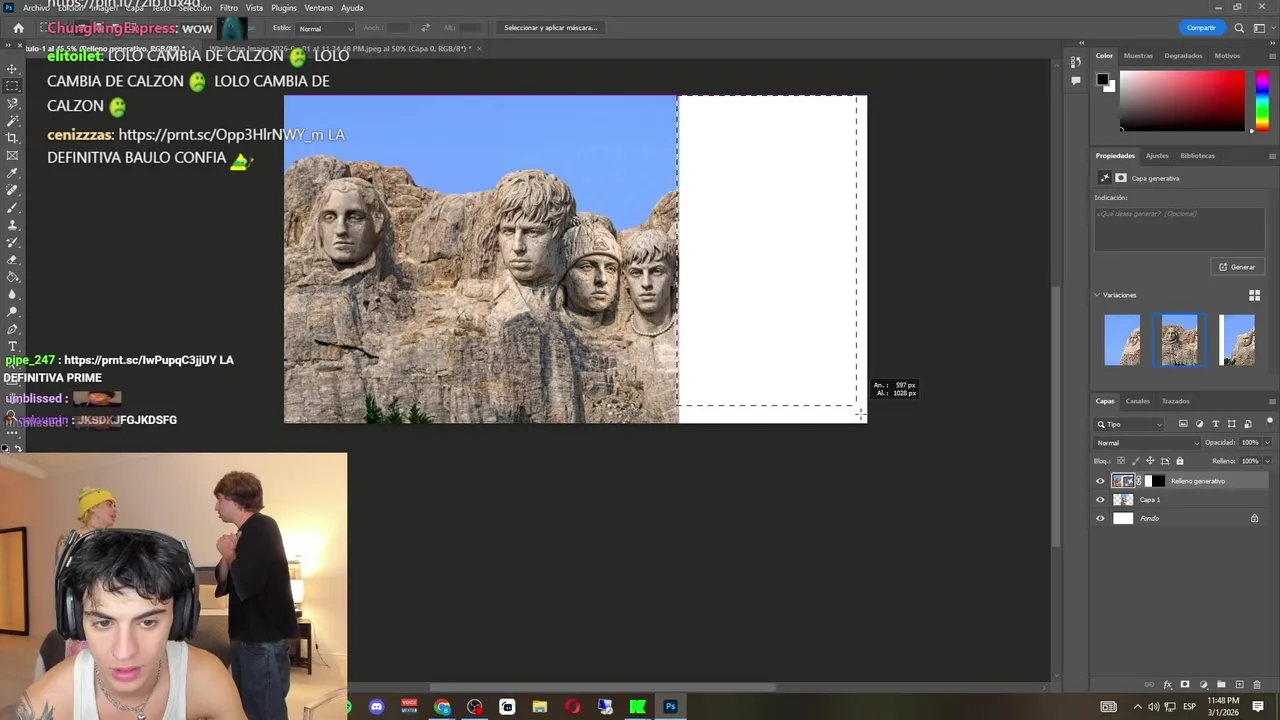Link layers icon at Layers panel bottom

1149,685
